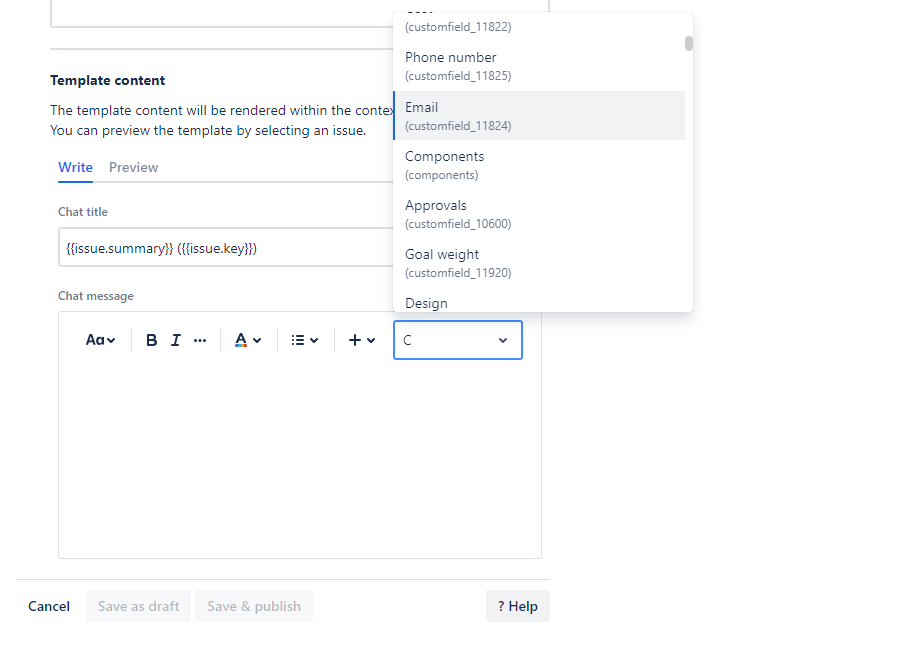Open the text color picker
The height and width of the screenshot is (667, 913).
(247, 340)
